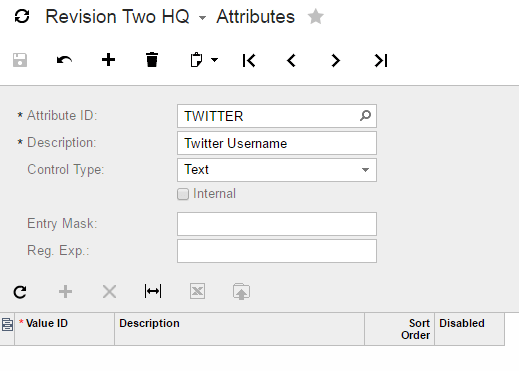The image size is (519, 371).
Task: Add Attributes page to favorites with star
Action: [x=315, y=17]
